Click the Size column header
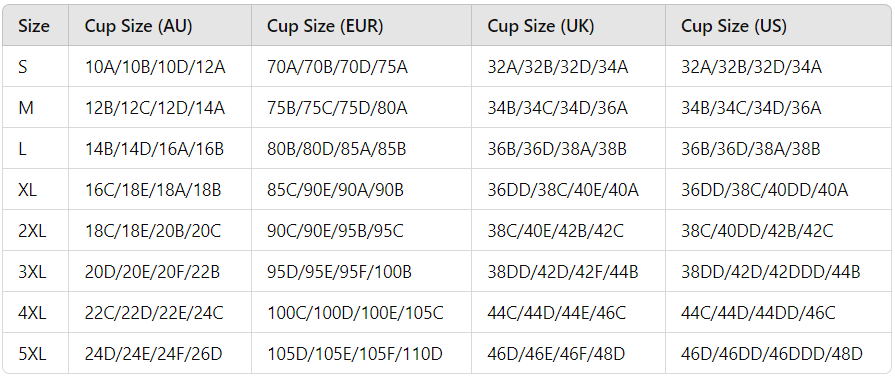Screen dimensions: 895x379 [x=35, y=26]
